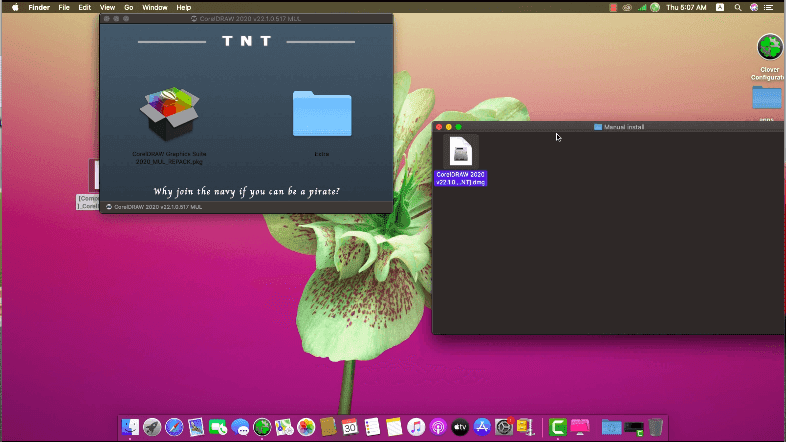The image size is (786, 442).
Task: Open Clover Configurator desktop icon
Action: [x=769, y=48]
